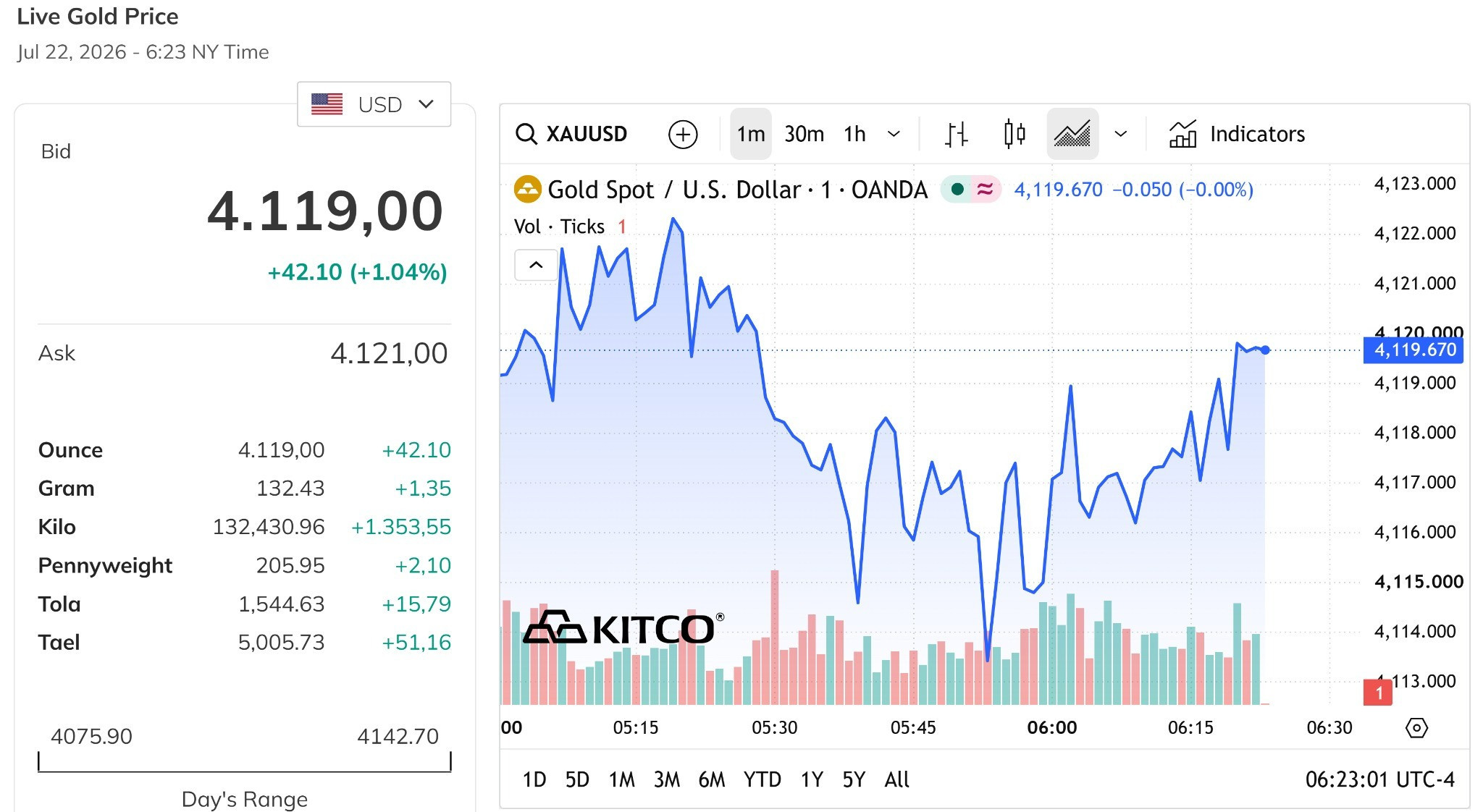
Task: Expand the time interval dropdown arrow
Action: coord(894,134)
